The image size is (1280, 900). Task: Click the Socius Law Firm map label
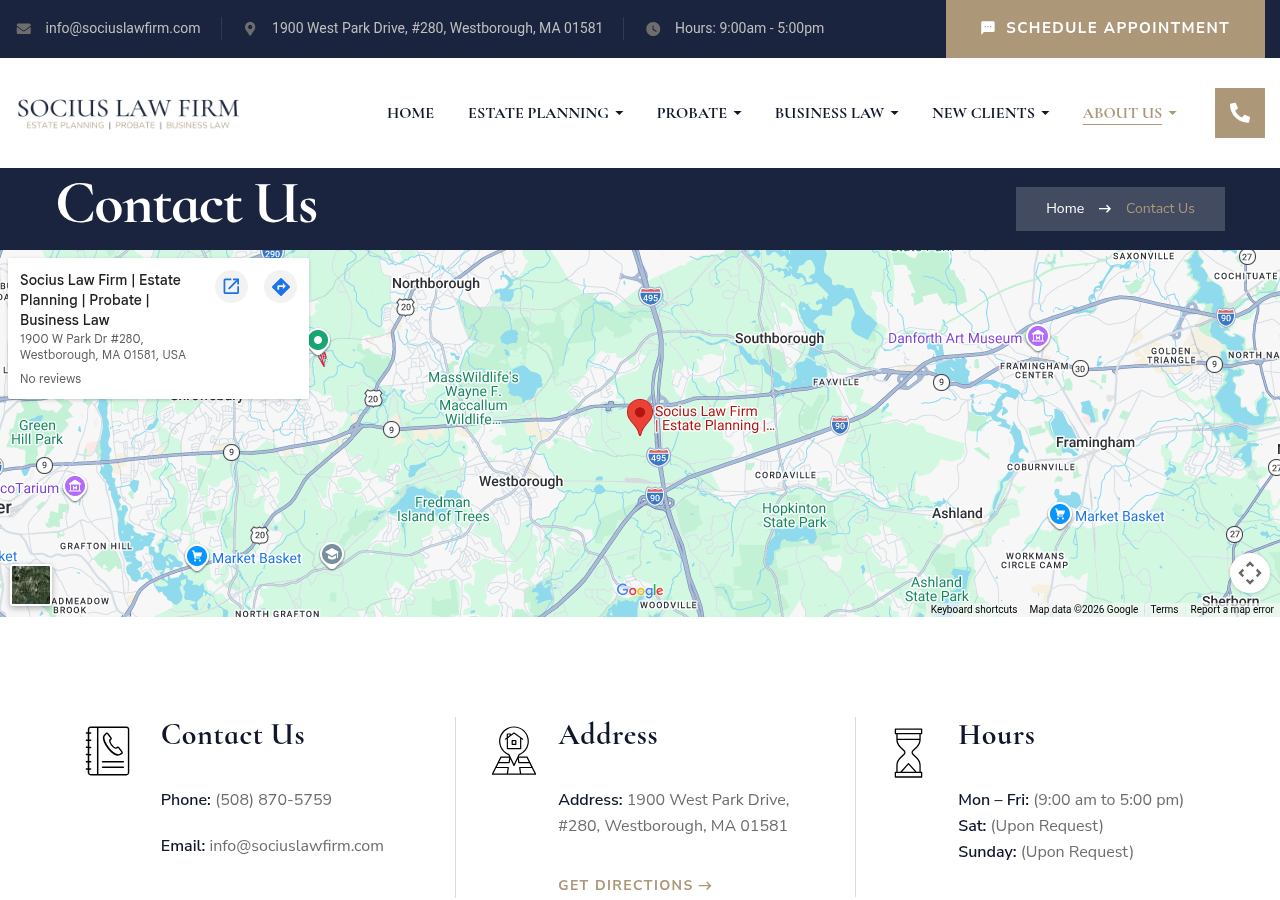714,418
